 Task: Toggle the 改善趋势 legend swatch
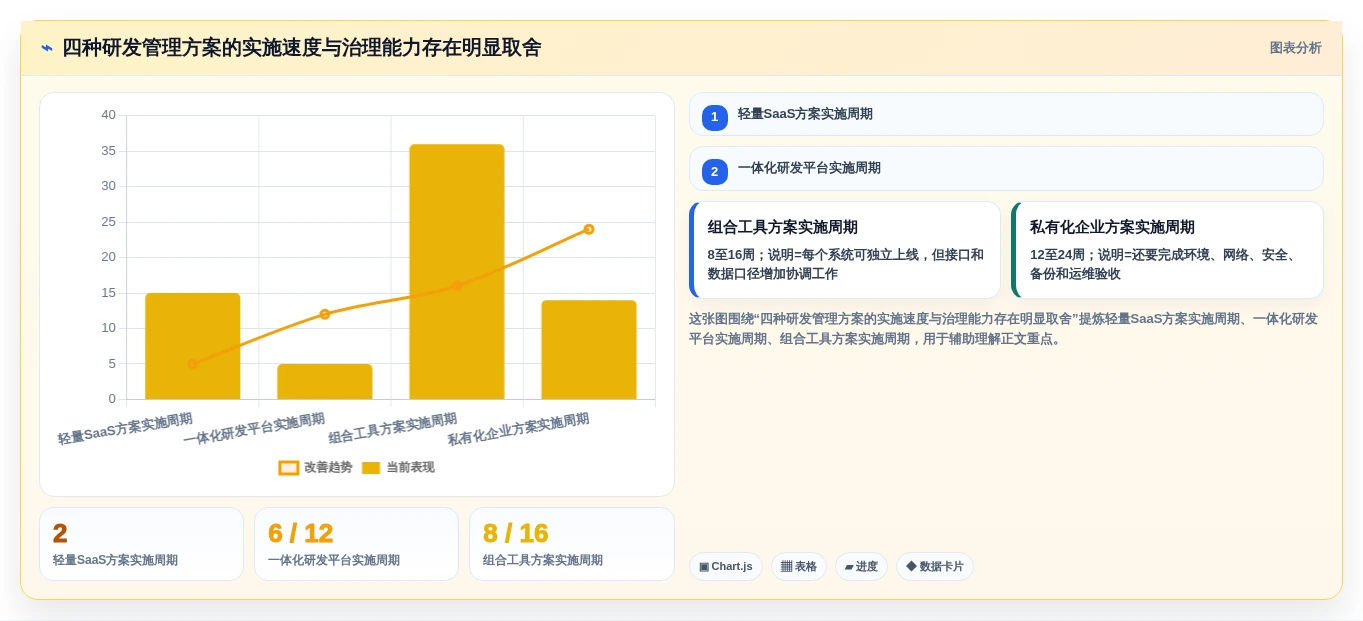[289, 468]
